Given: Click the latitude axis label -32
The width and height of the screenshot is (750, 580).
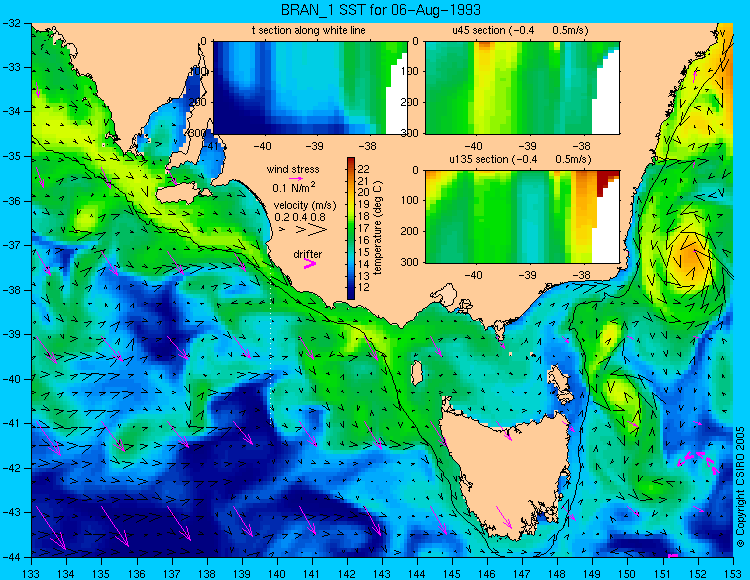Looking at the screenshot, I should tap(11, 23).
